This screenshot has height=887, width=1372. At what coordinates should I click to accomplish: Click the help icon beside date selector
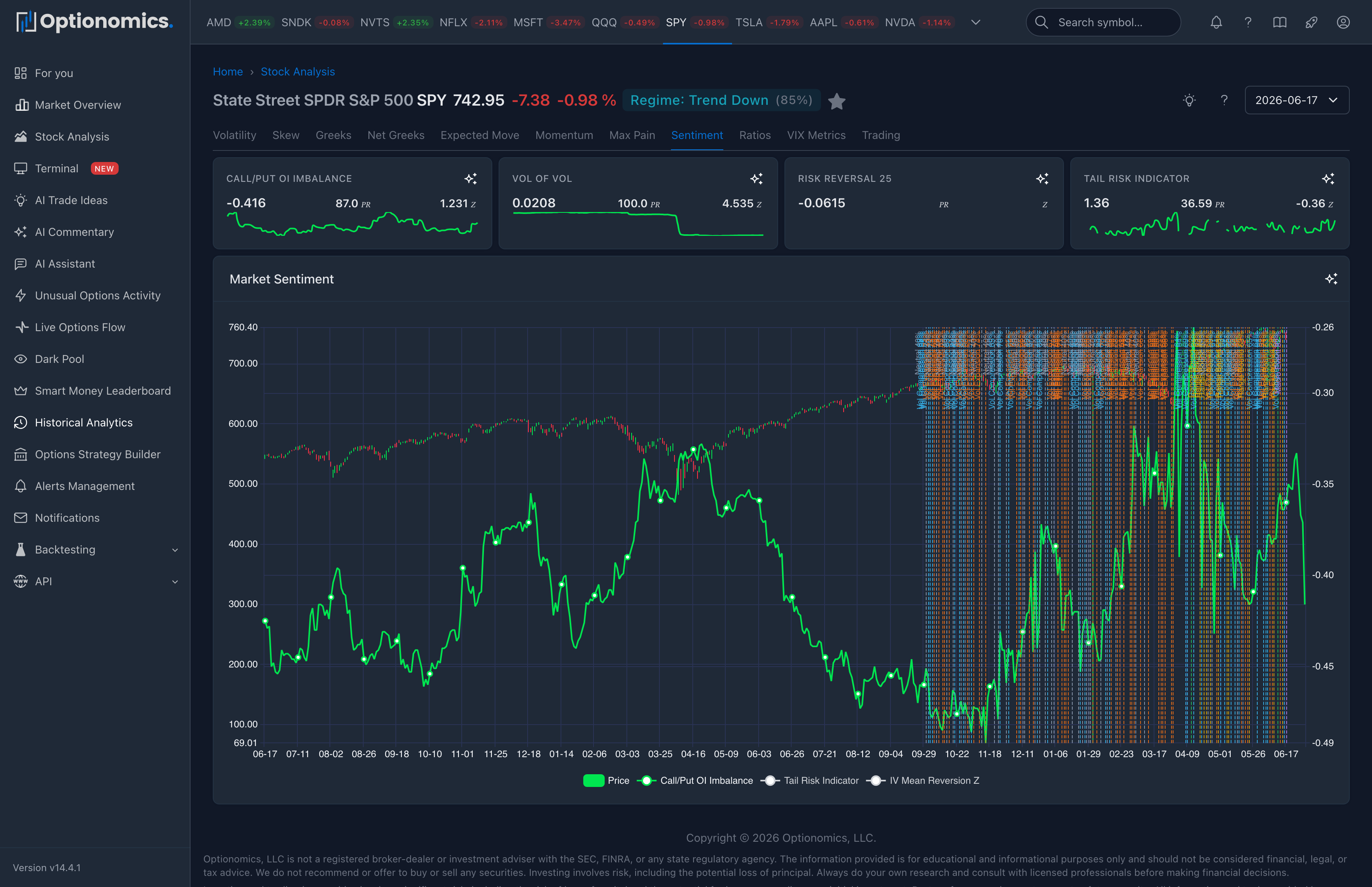(1224, 100)
